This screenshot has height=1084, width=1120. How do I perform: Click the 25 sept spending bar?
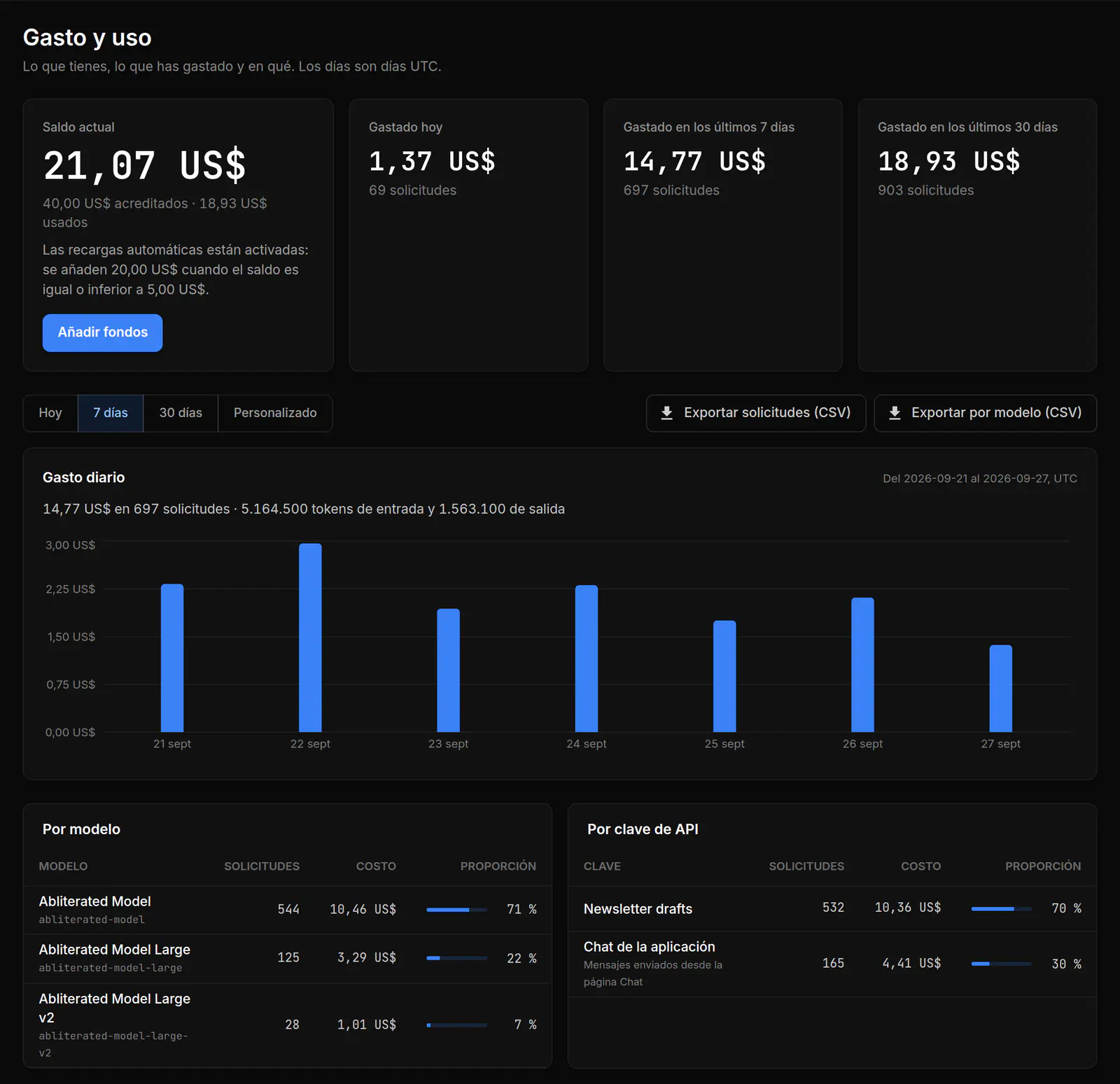[x=724, y=676]
